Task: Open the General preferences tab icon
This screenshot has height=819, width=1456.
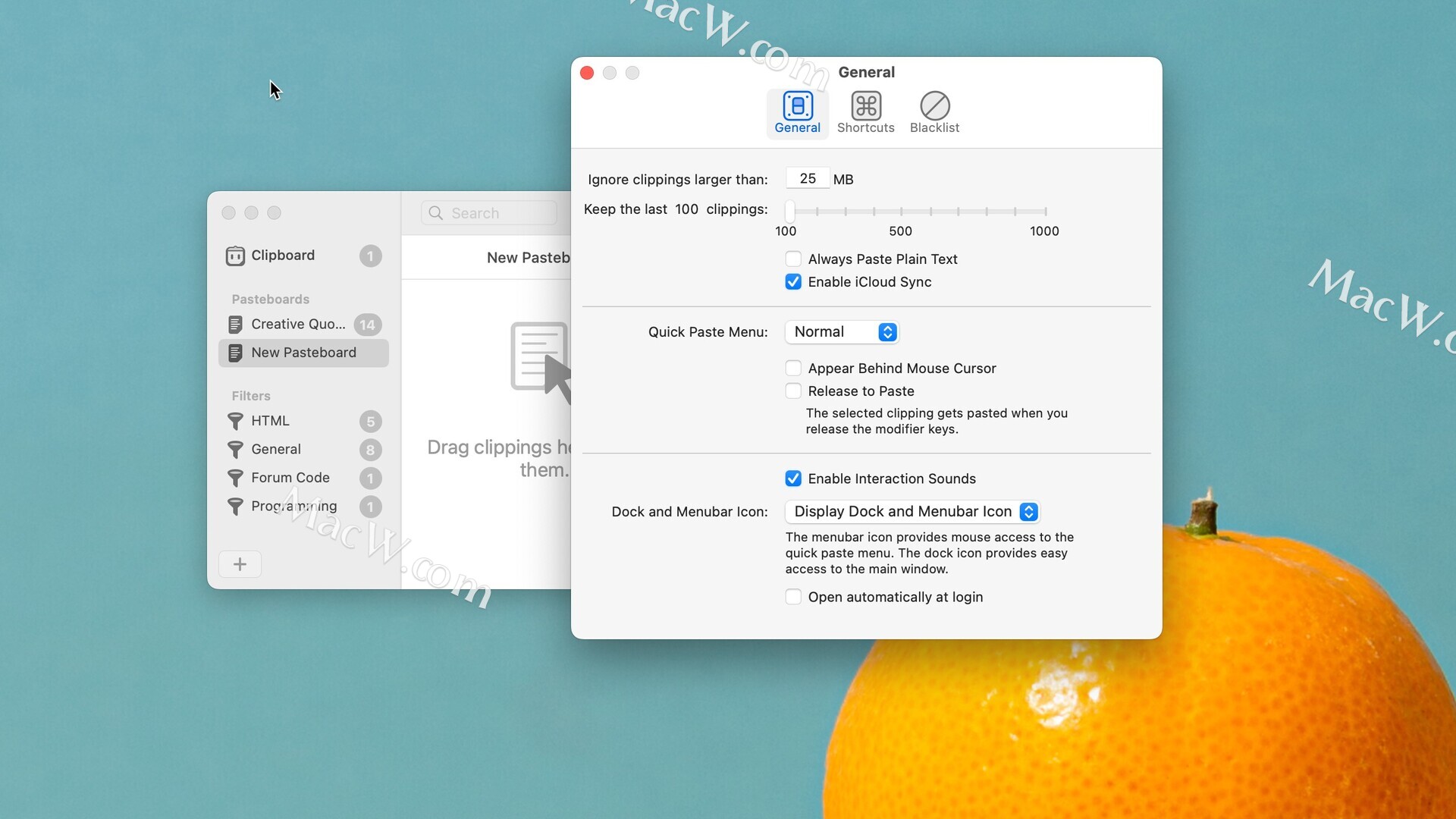Action: point(797,106)
